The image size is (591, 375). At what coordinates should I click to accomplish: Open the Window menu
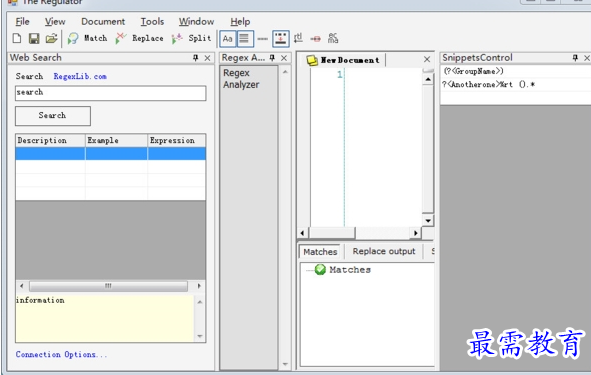pyautogui.click(x=196, y=21)
